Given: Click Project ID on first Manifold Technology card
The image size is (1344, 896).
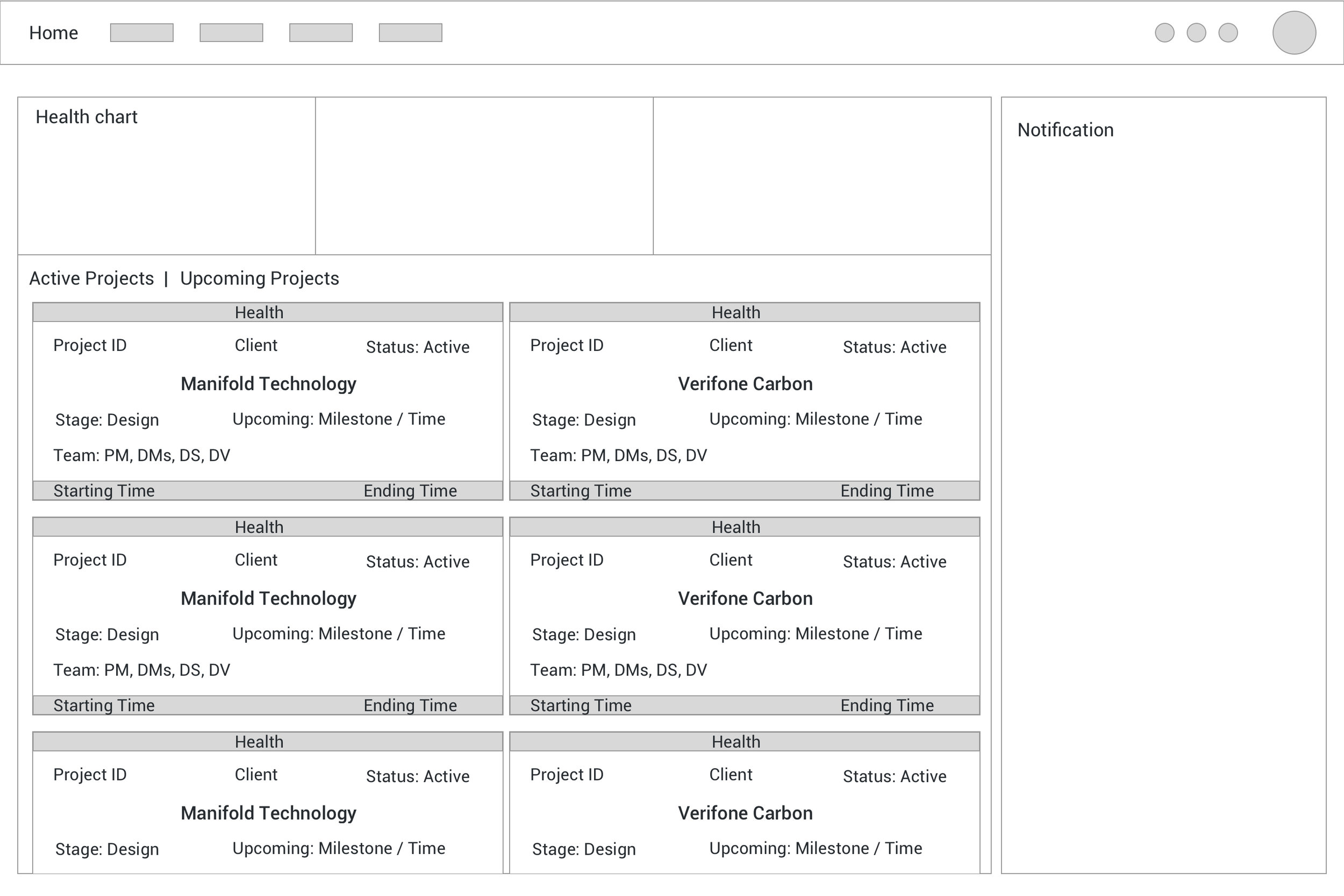Looking at the screenshot, I should click(x=90, y=345).
